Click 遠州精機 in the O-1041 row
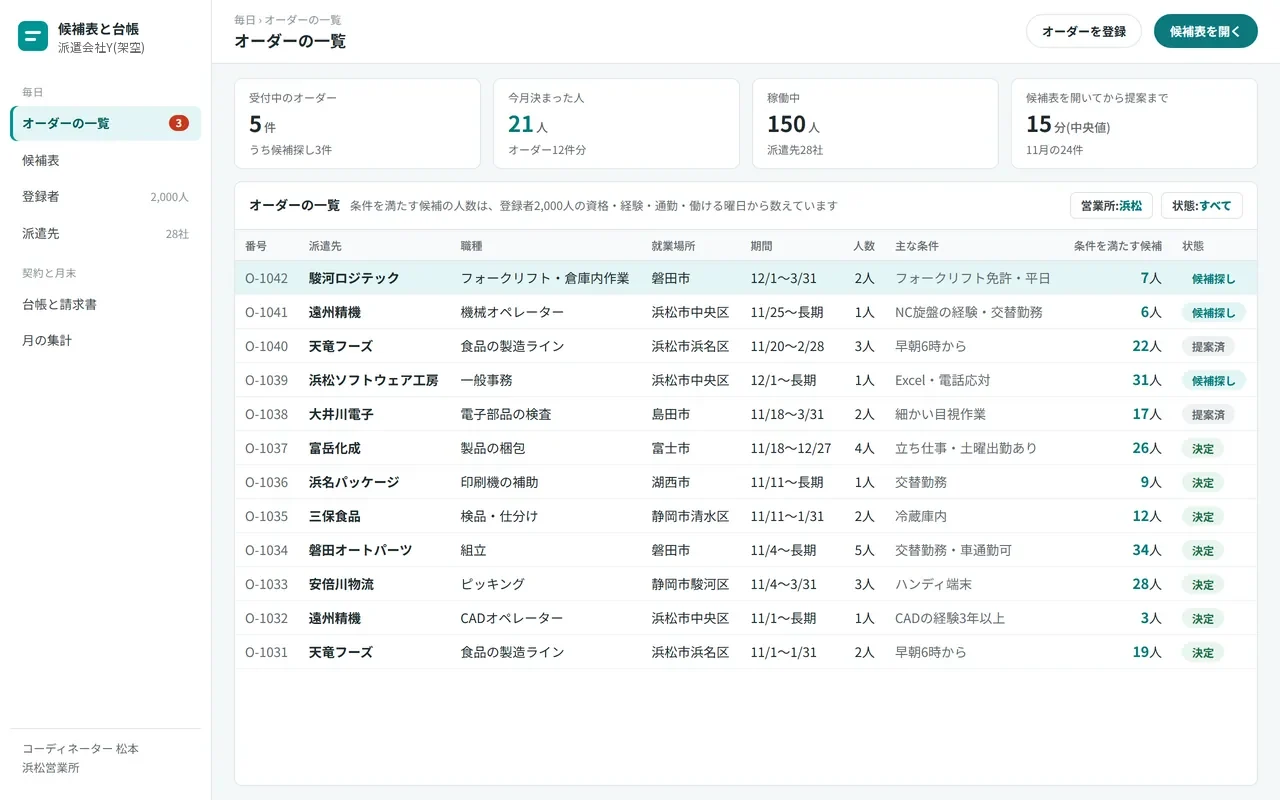Viewport: 1280px width, 800px height. click(x=335, y=312)
